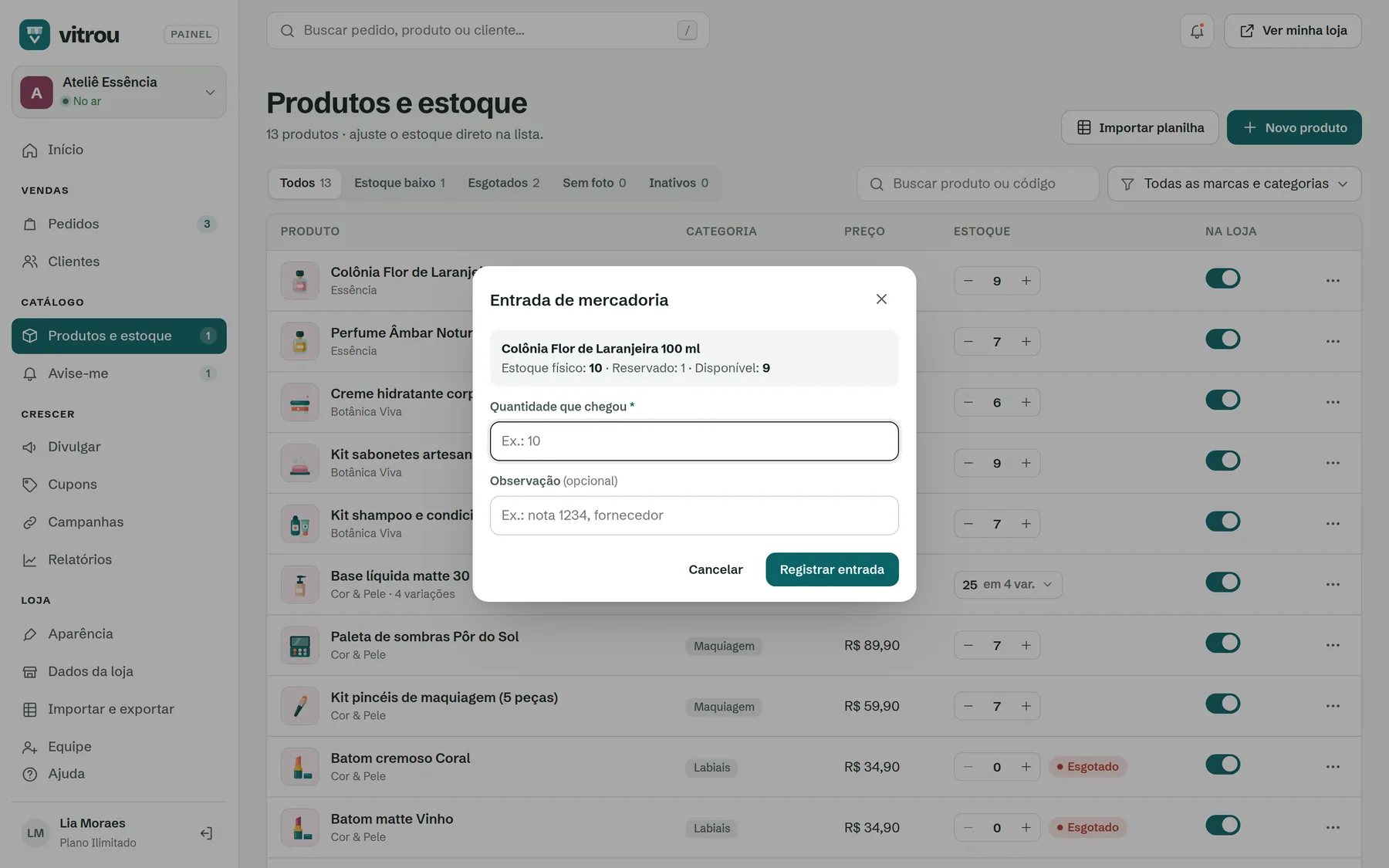Image resolution: width=1389 pixels, height=868 pixels.
Task: Toggle Batom matte Vinho store visibility
Action: click(x=1222, y=826)
